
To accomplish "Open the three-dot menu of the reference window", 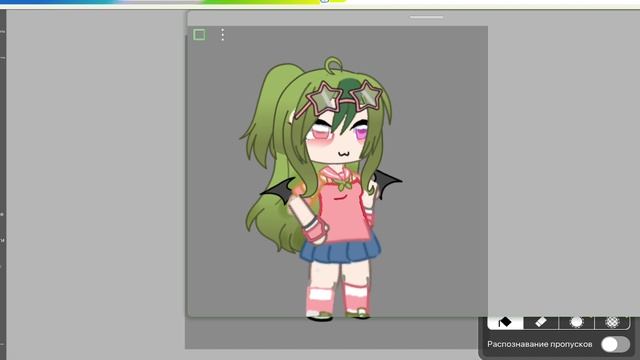I will [222, 35].
